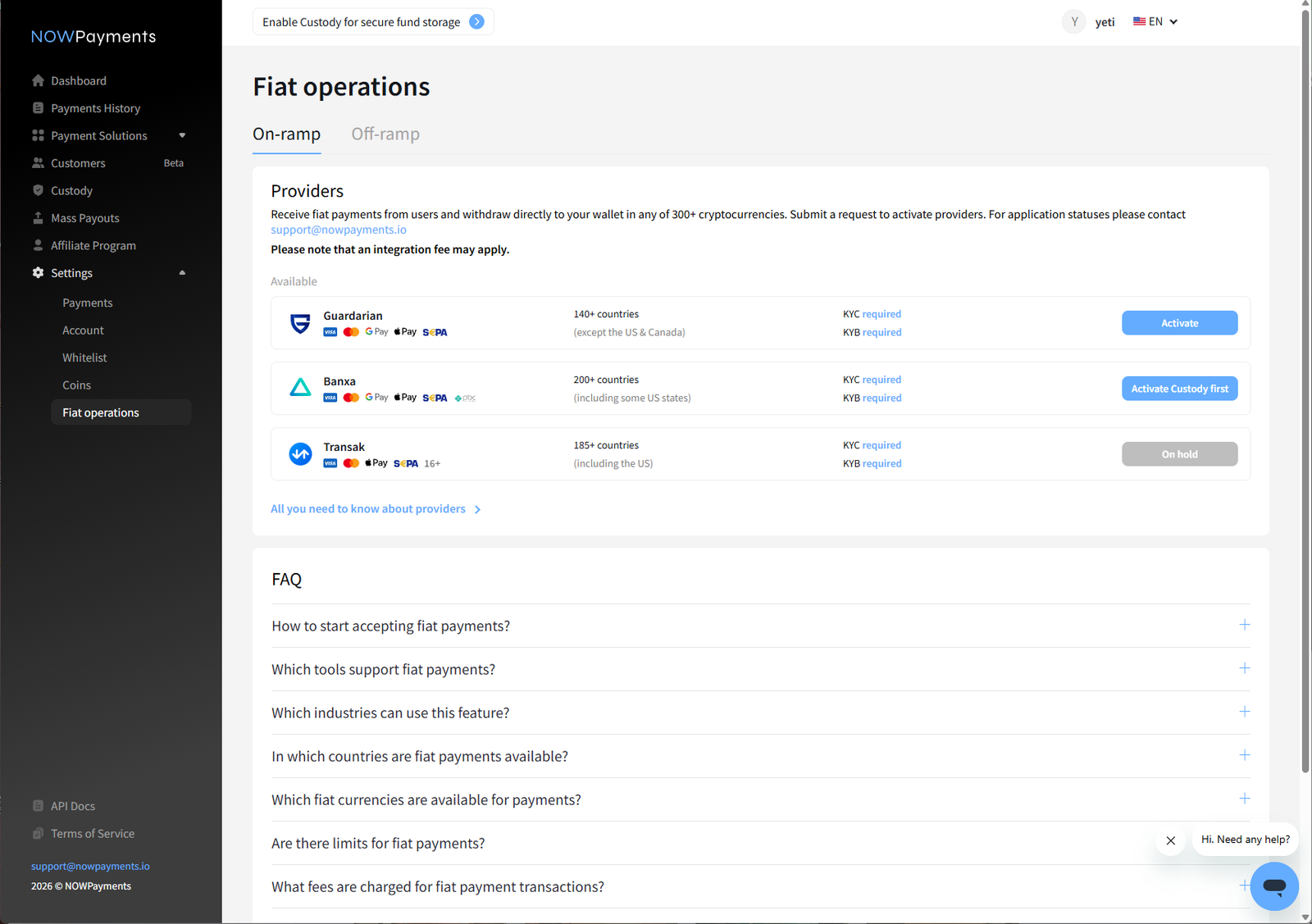1312x924 pixels.
Task: Activate the Guardarian provider
Action: pyautogui.click(x=1179, y=322)
